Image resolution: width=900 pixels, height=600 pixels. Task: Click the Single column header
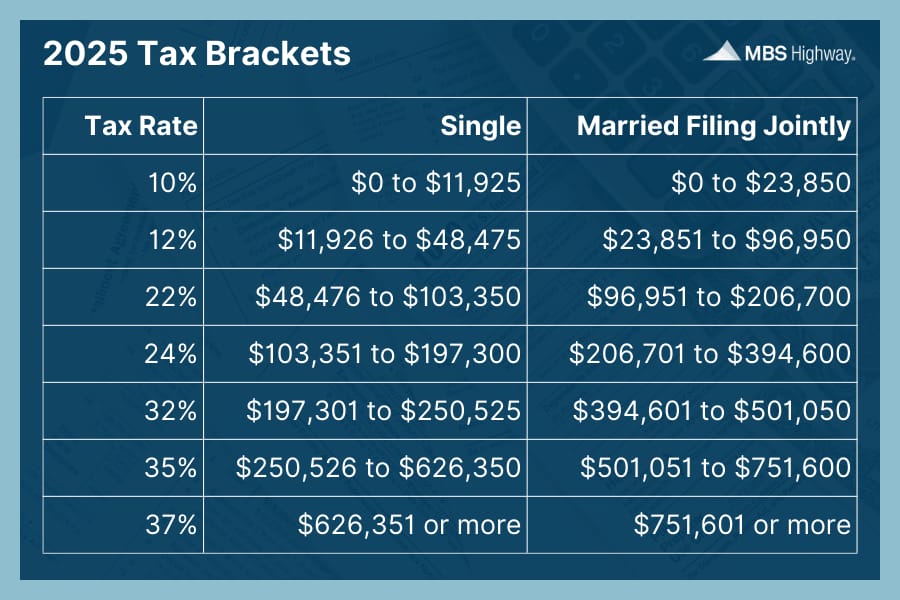365,126
